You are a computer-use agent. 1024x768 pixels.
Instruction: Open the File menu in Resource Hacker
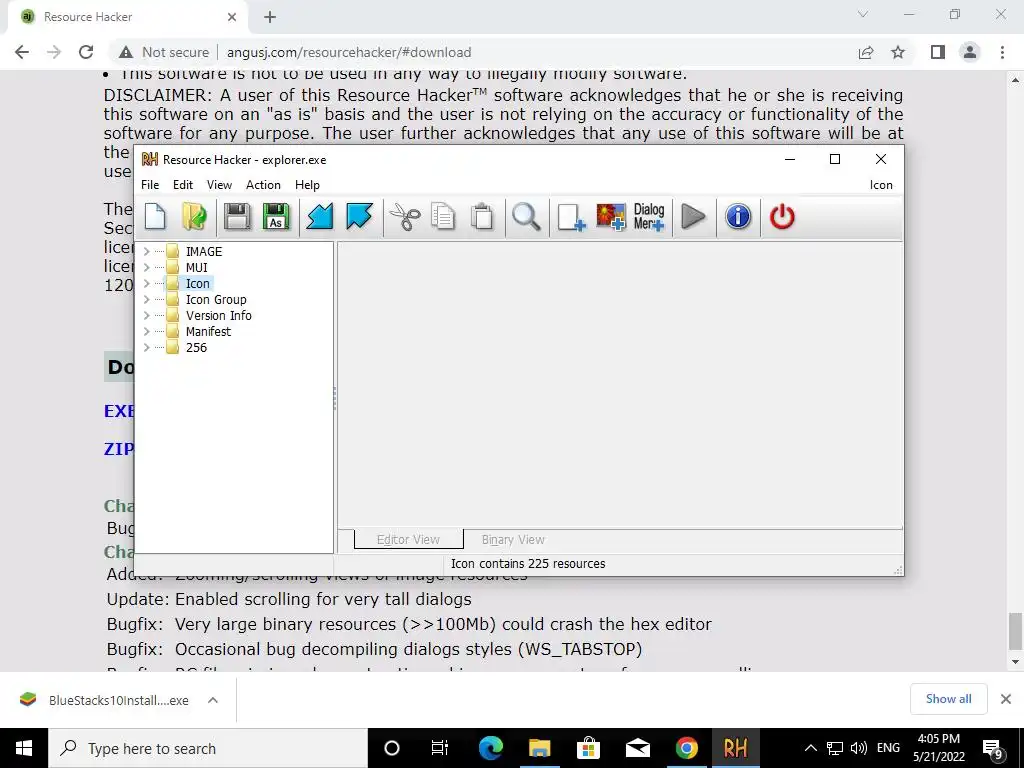click(x=150, y=185)
